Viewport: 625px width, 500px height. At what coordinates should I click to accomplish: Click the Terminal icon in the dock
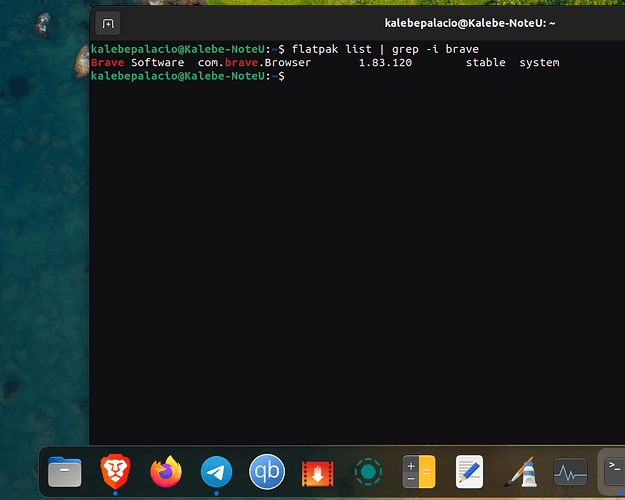[614, 468]
